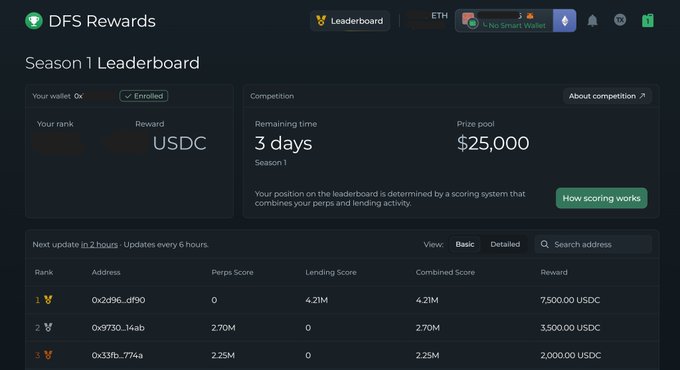Click How scoring works button
Screen dimensions: 680x370
click(602, 198)
